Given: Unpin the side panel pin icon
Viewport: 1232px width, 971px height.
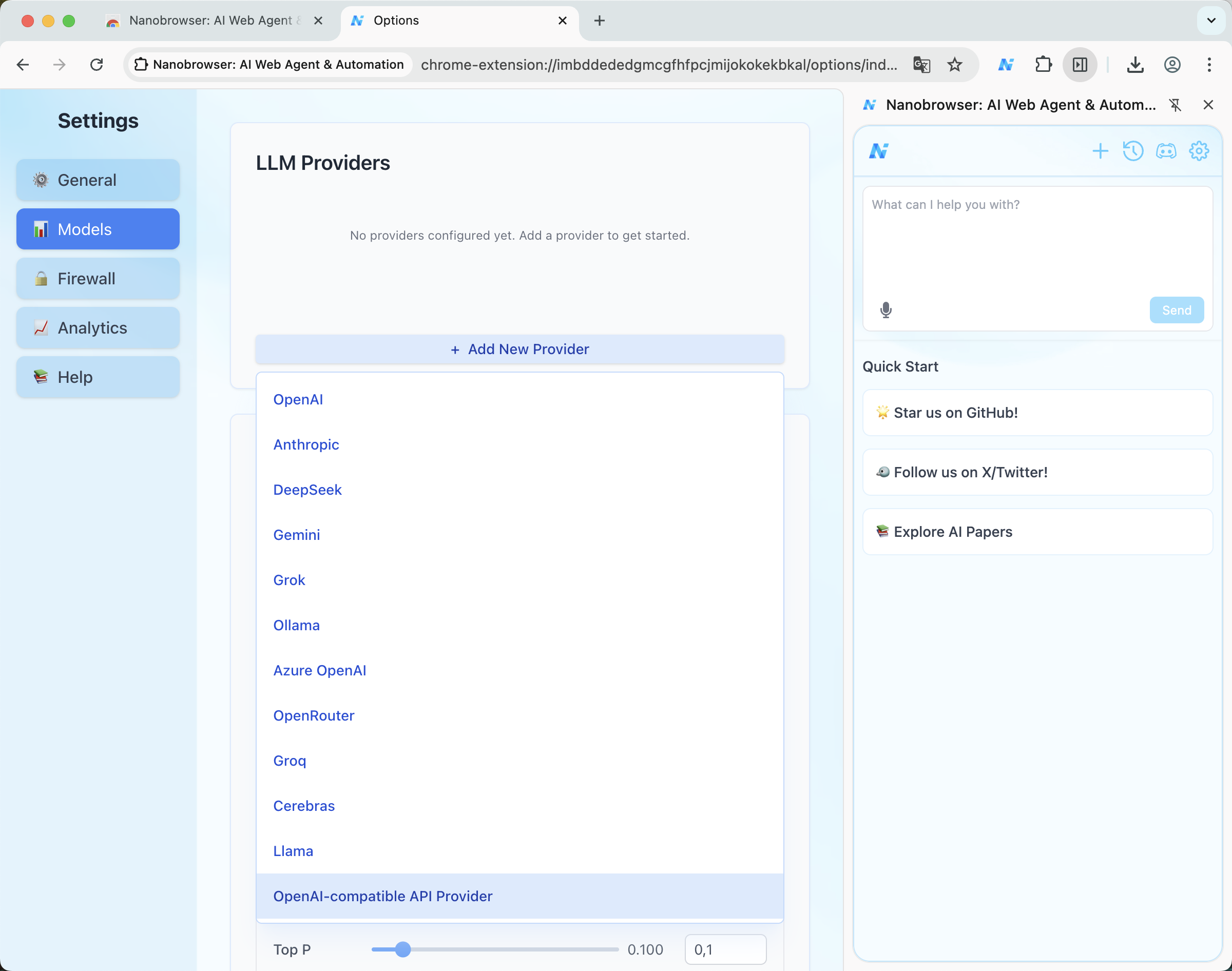Looking at the screenshot, I should click(1175, 105).
